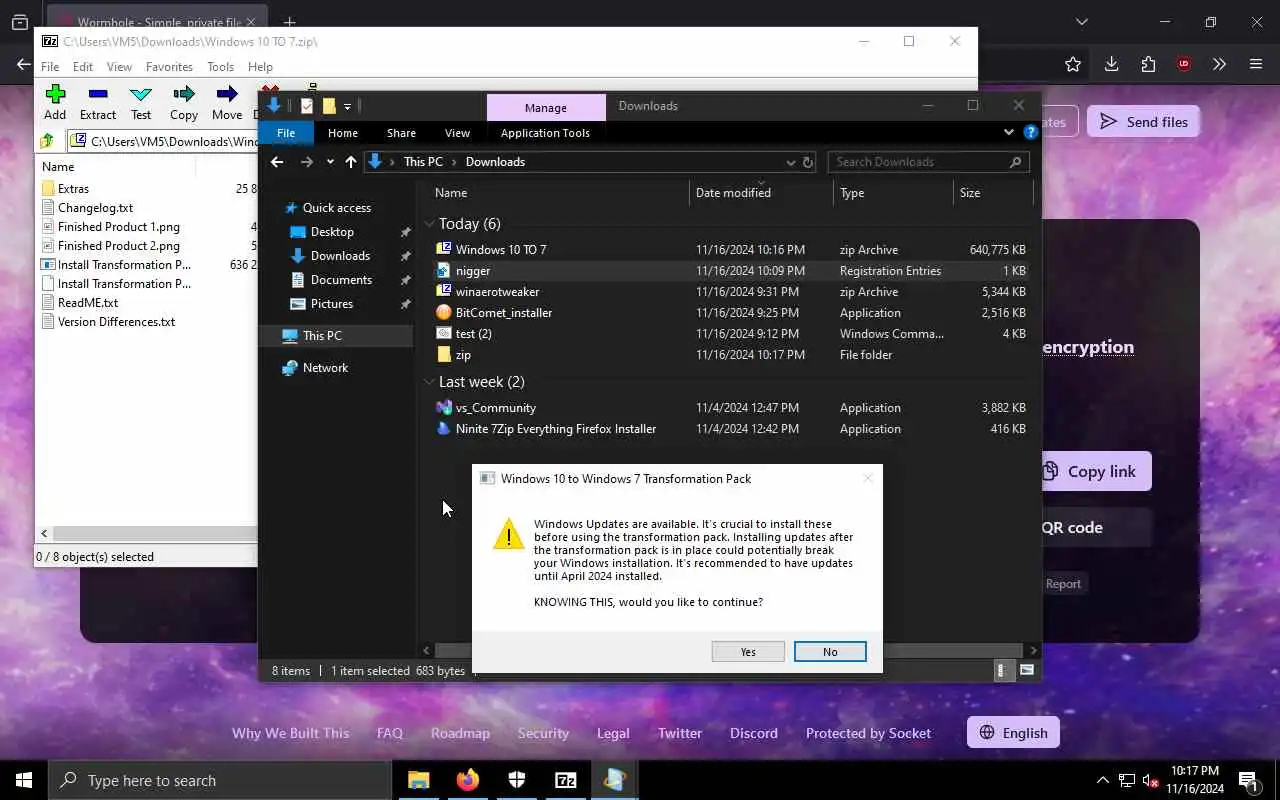The width and height of the screenshot is (1280, 800).
Task: Click Windows taskbar search box
Action: (220, 780)
